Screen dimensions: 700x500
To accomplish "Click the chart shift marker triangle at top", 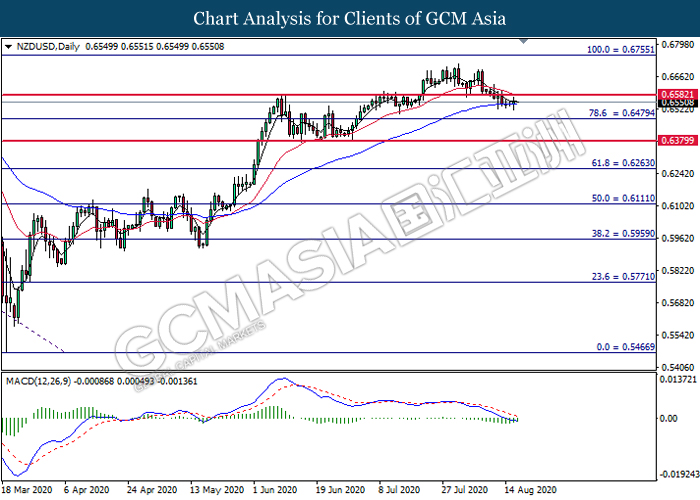I will (x=524, y=42).
